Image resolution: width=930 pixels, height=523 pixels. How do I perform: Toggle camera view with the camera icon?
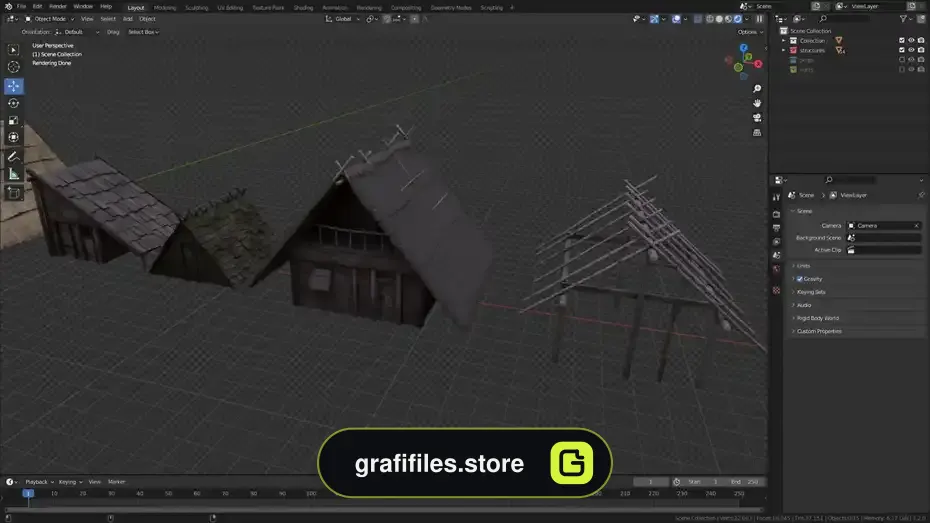click(x=757, y=118)
